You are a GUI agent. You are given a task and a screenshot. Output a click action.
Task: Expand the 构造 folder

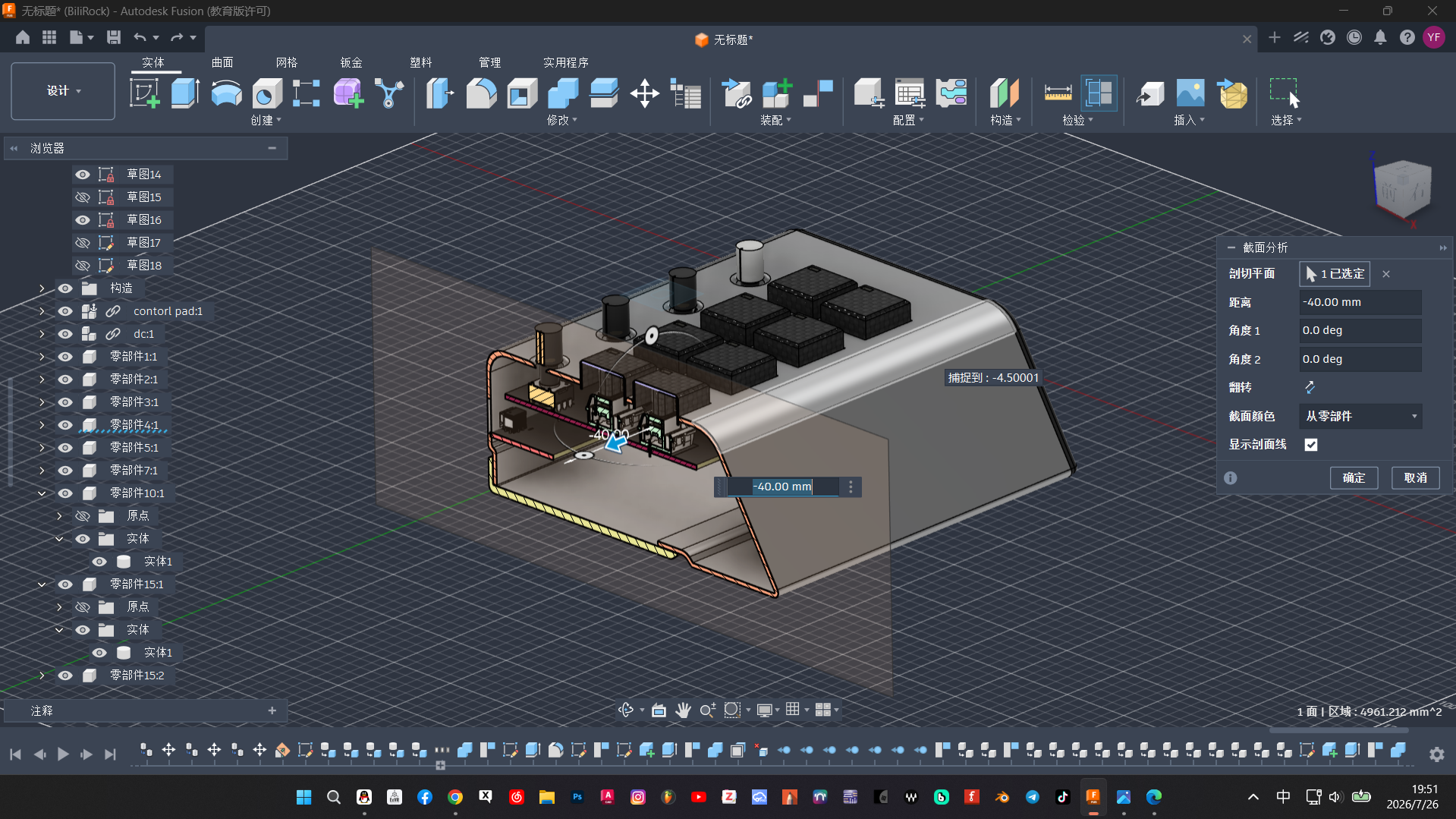[42, 288]
